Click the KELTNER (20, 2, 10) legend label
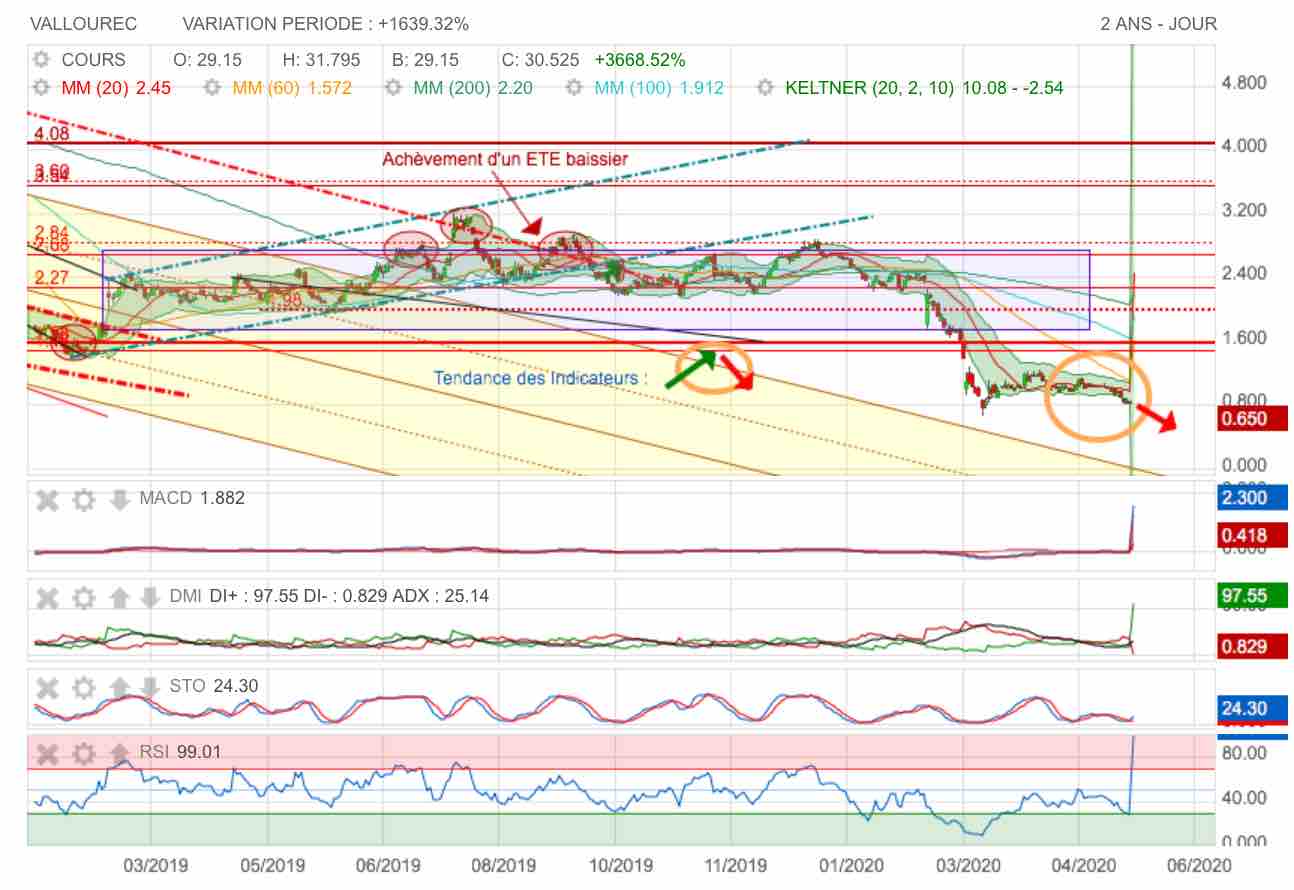The height and width of the screenshot is (890, 1294). [924, 88]
